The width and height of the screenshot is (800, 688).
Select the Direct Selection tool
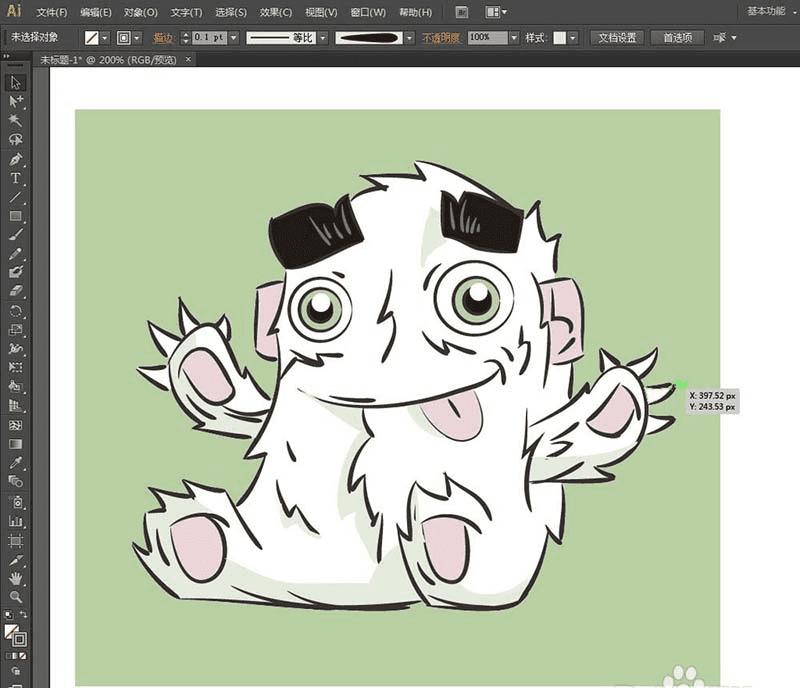(15, 101)
